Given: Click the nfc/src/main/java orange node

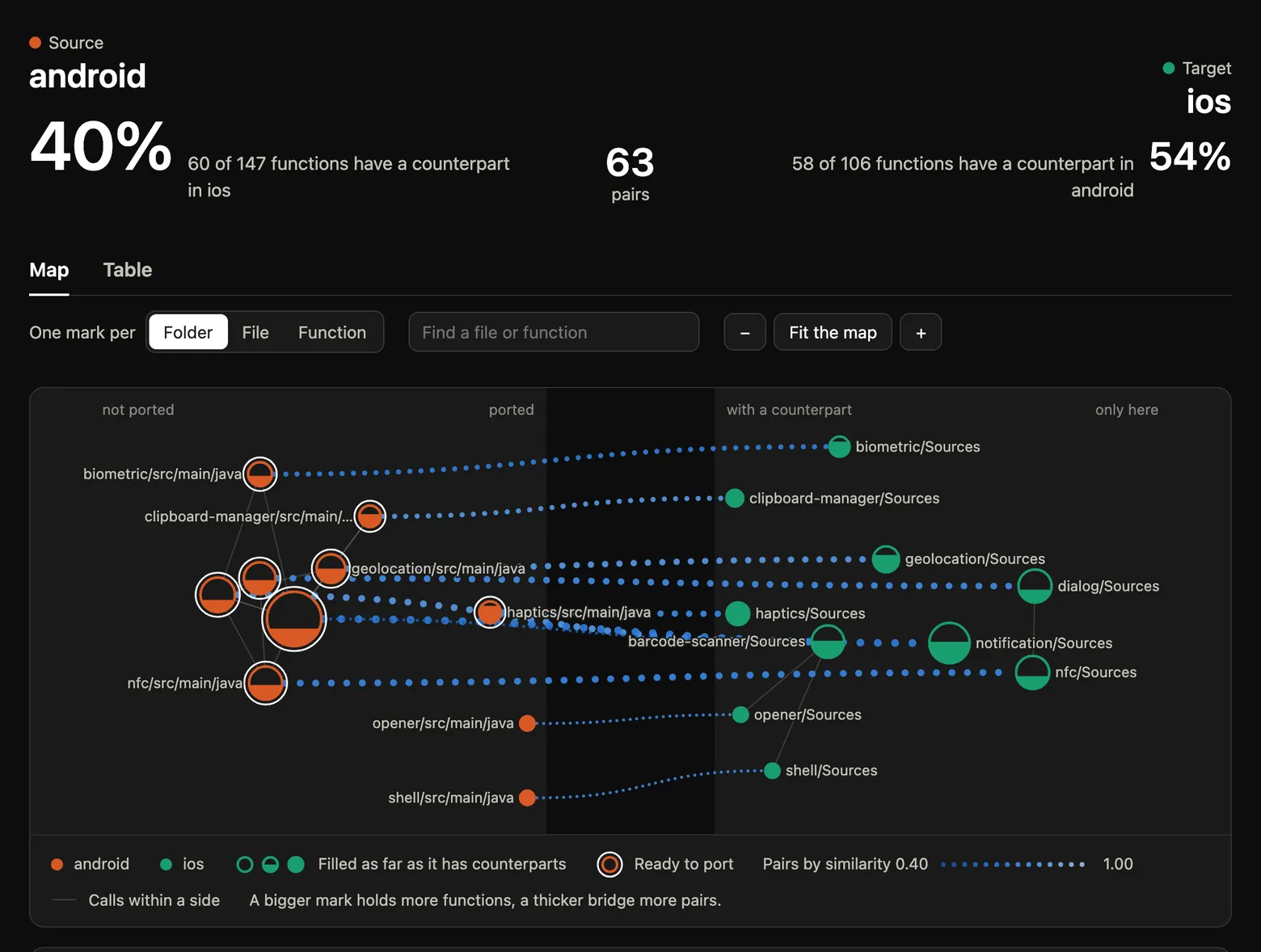Looking at the screenshot, I should (x=266, y=683).
